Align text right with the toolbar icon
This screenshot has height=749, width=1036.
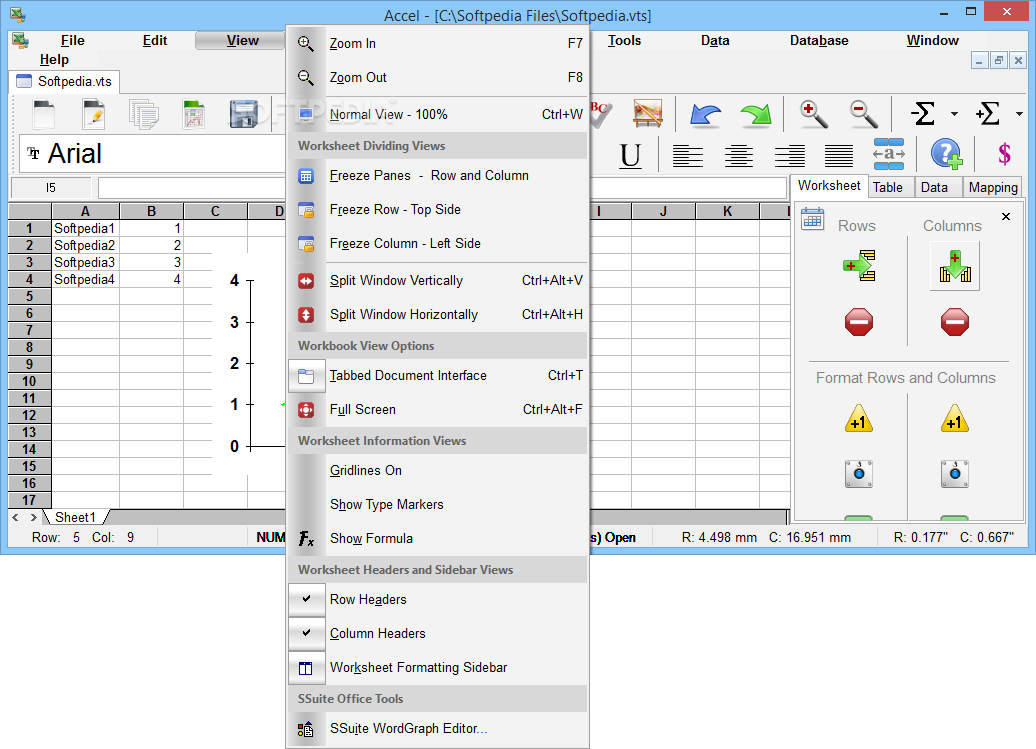click(x=789, y=156)
